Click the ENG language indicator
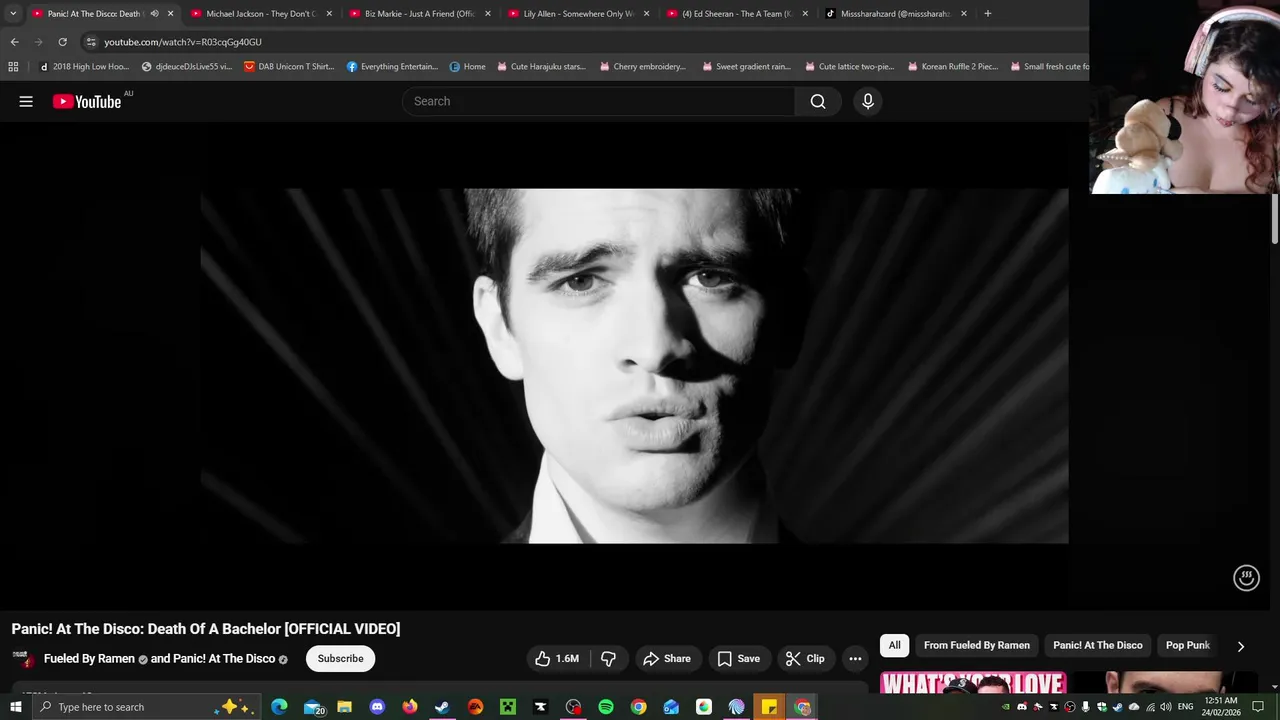The image size is (1280, 720). click(x=1186, y=707)
